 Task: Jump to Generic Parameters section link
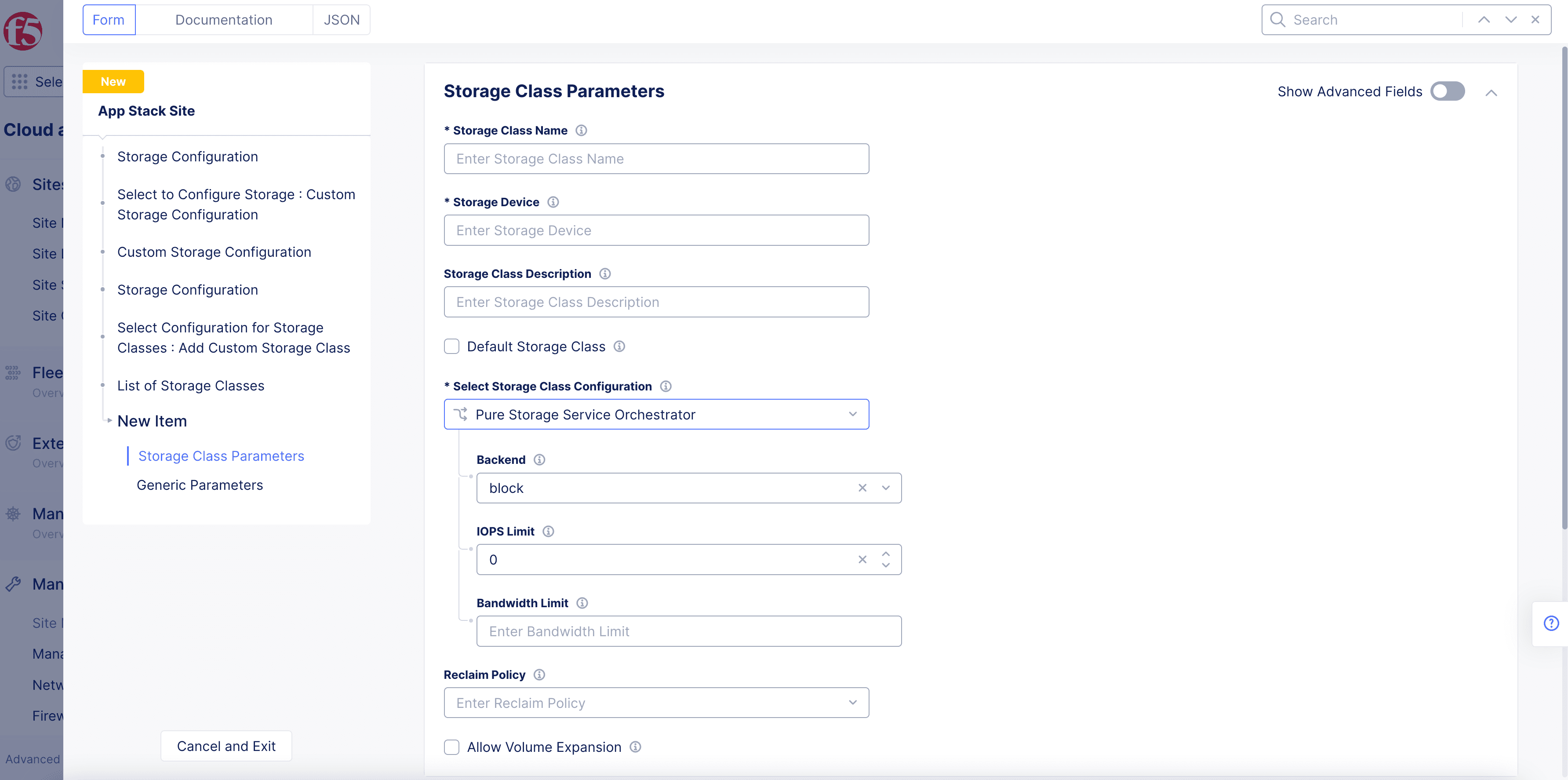click(200, 485)
